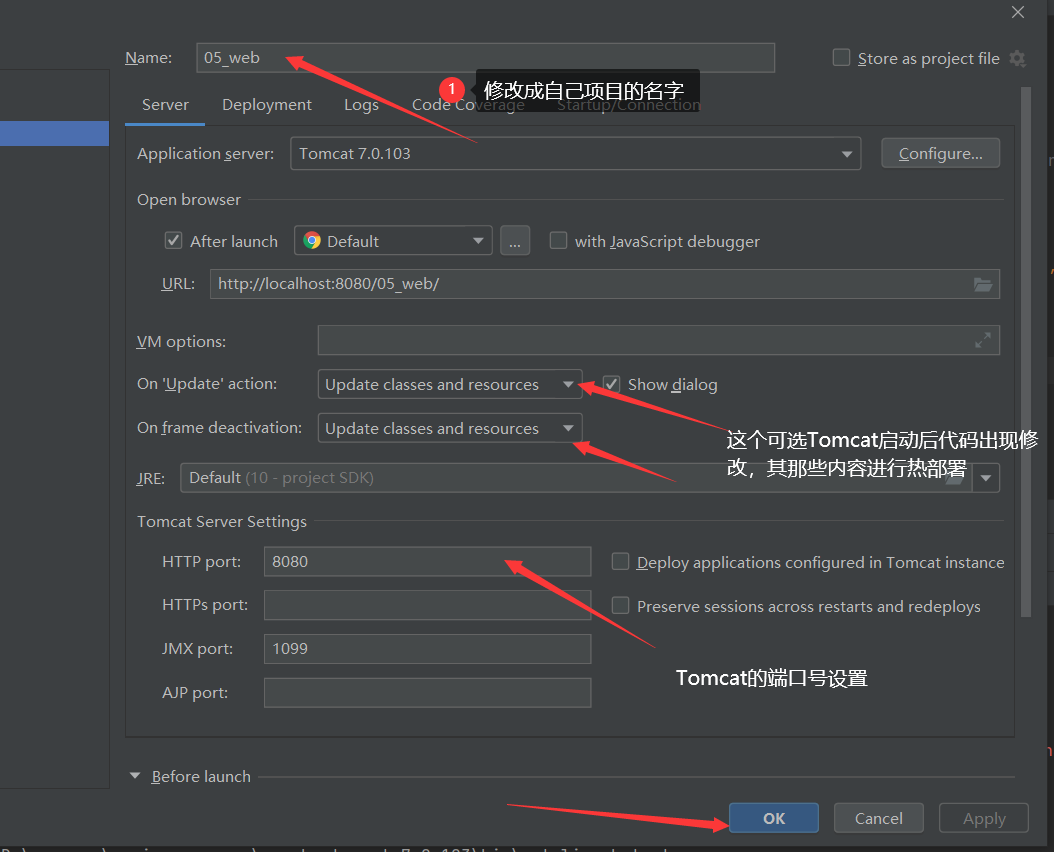Switch to the Server tab
The image size is (1054, 852).
[x=165, y=105]
